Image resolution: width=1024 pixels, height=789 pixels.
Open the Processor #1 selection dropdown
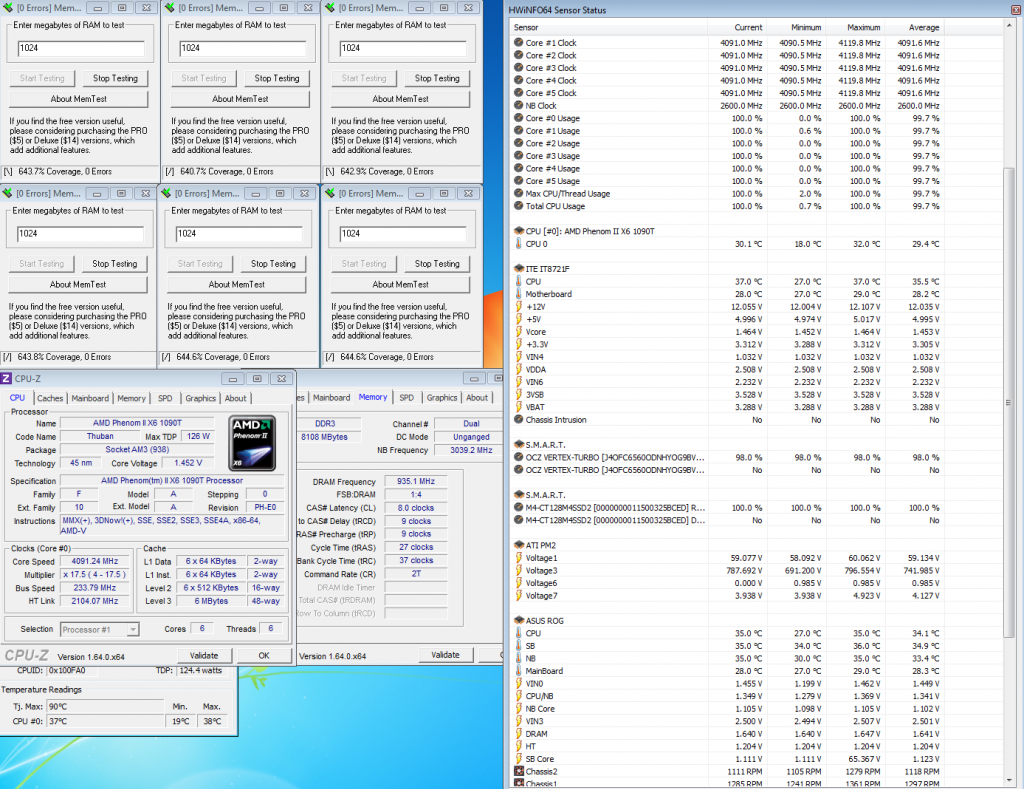click(98, 629)
